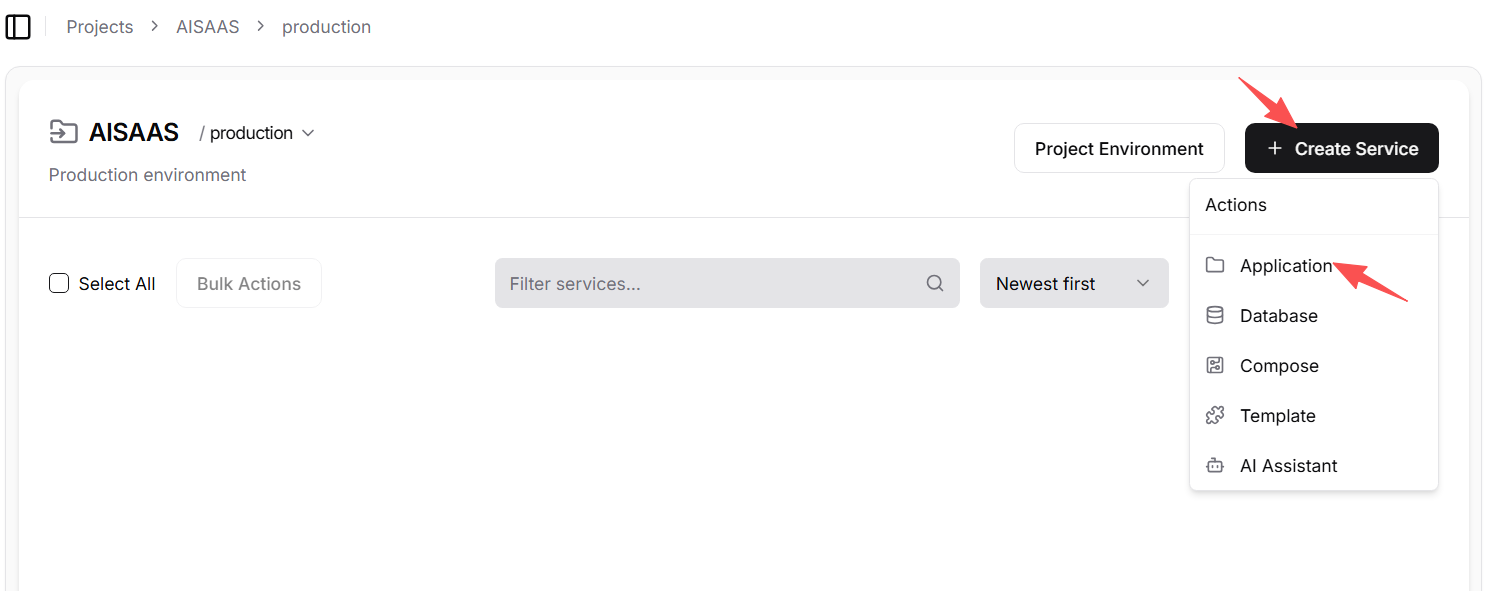
Task: Check the Select All checkbox
Action: 59,283
